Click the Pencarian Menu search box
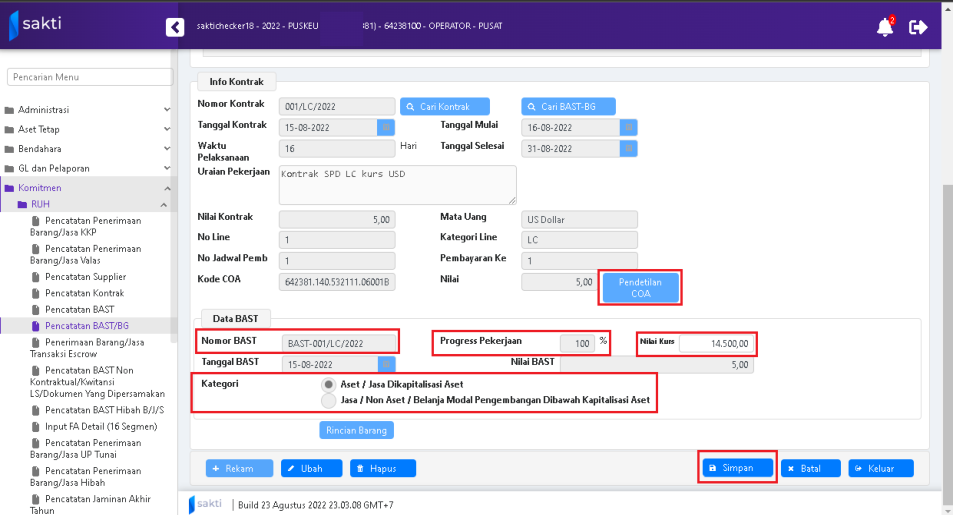Image resolution: width=953 pixels, height=517 pixels. tap(90, 77)
